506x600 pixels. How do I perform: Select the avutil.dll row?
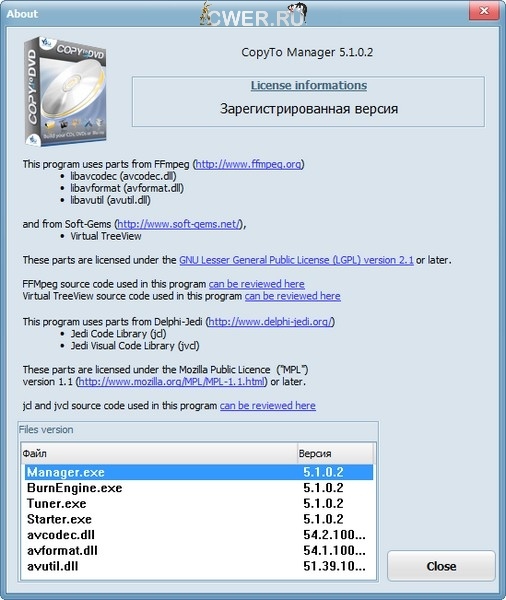point(199,566)
